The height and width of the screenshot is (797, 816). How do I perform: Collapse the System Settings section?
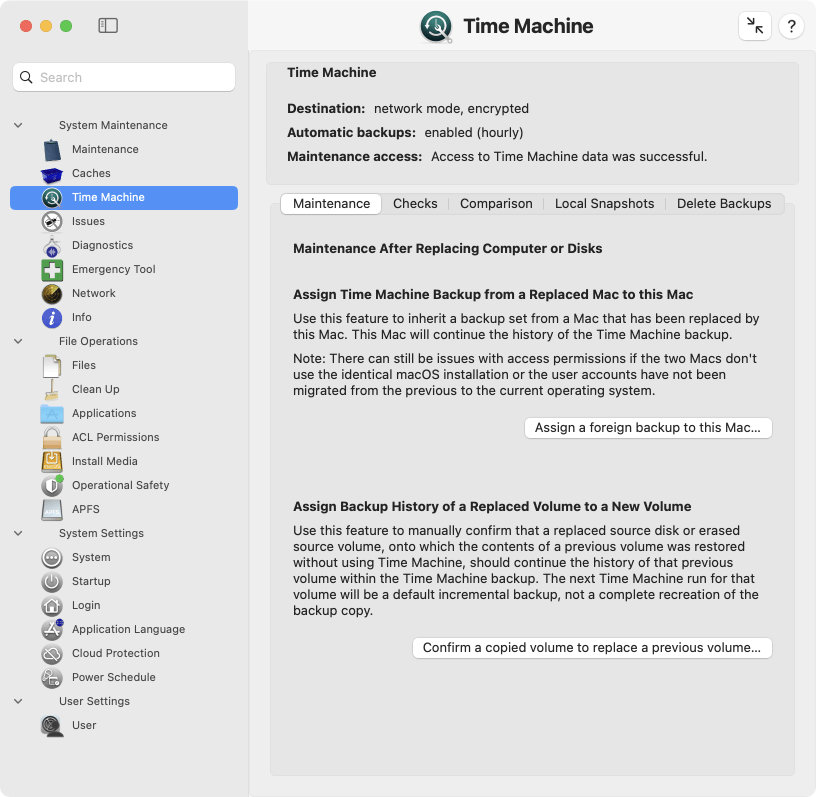click(x=18, y=534)
